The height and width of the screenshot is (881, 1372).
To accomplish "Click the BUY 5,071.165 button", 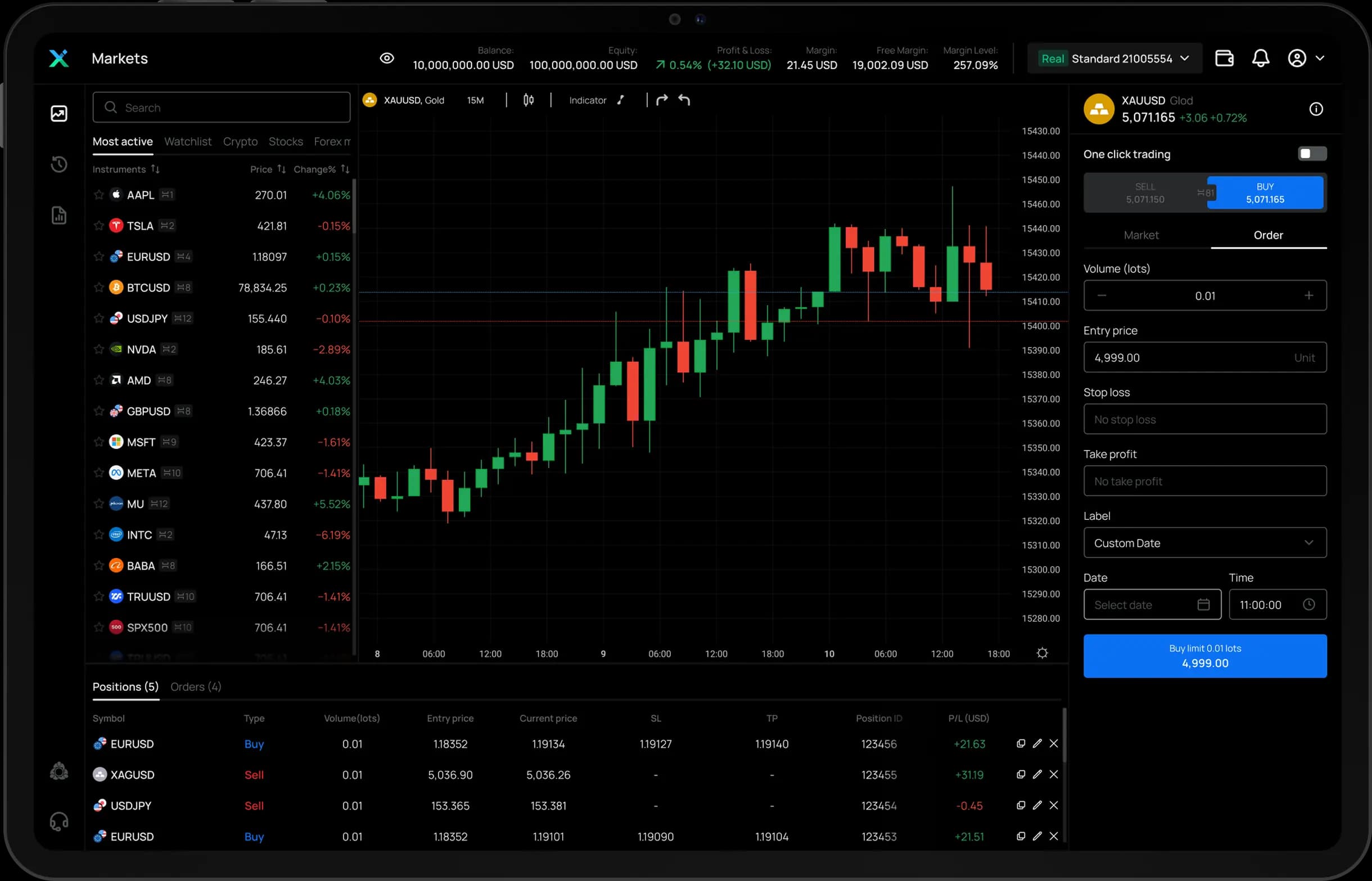I will (x=1265, y=193).
